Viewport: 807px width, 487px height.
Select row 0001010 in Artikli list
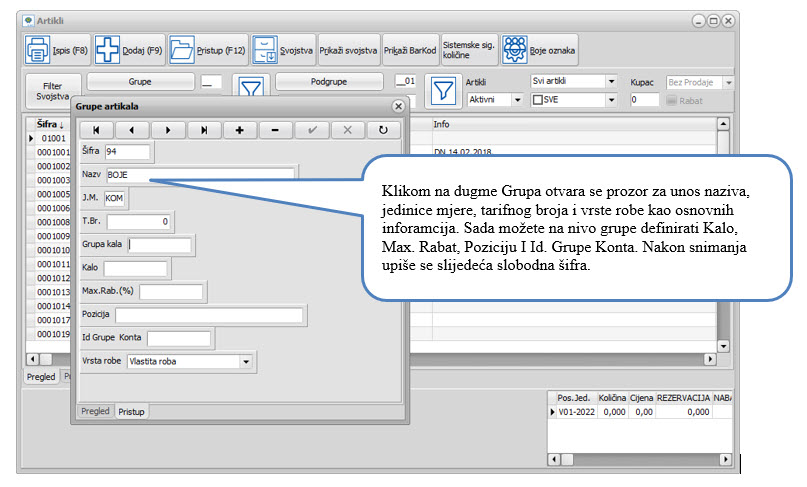point(53,250)
